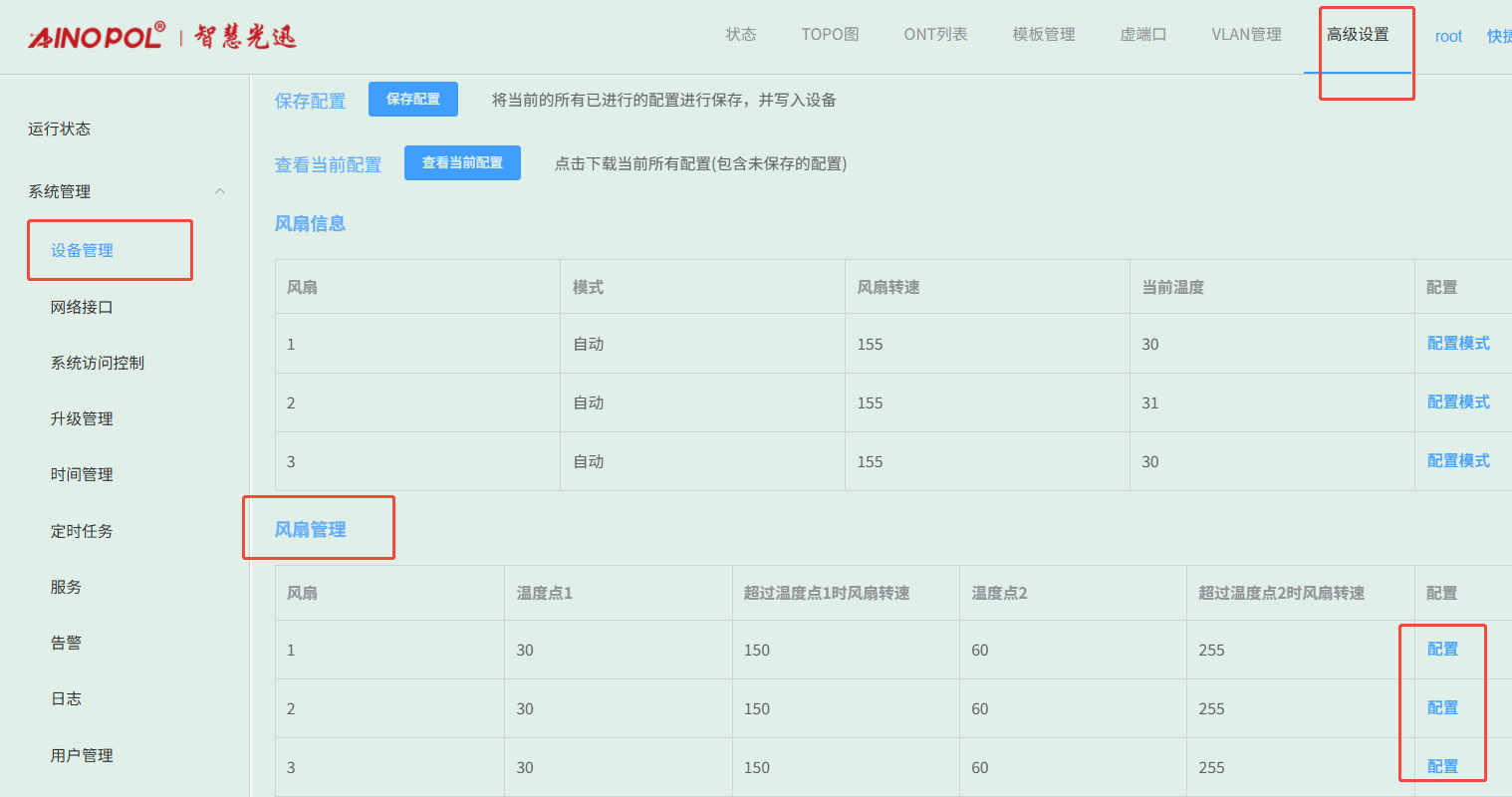The image size is (1512, 797).
Task: Go to 升级管理 in the sidebar
Action: (x=82, y=418)
